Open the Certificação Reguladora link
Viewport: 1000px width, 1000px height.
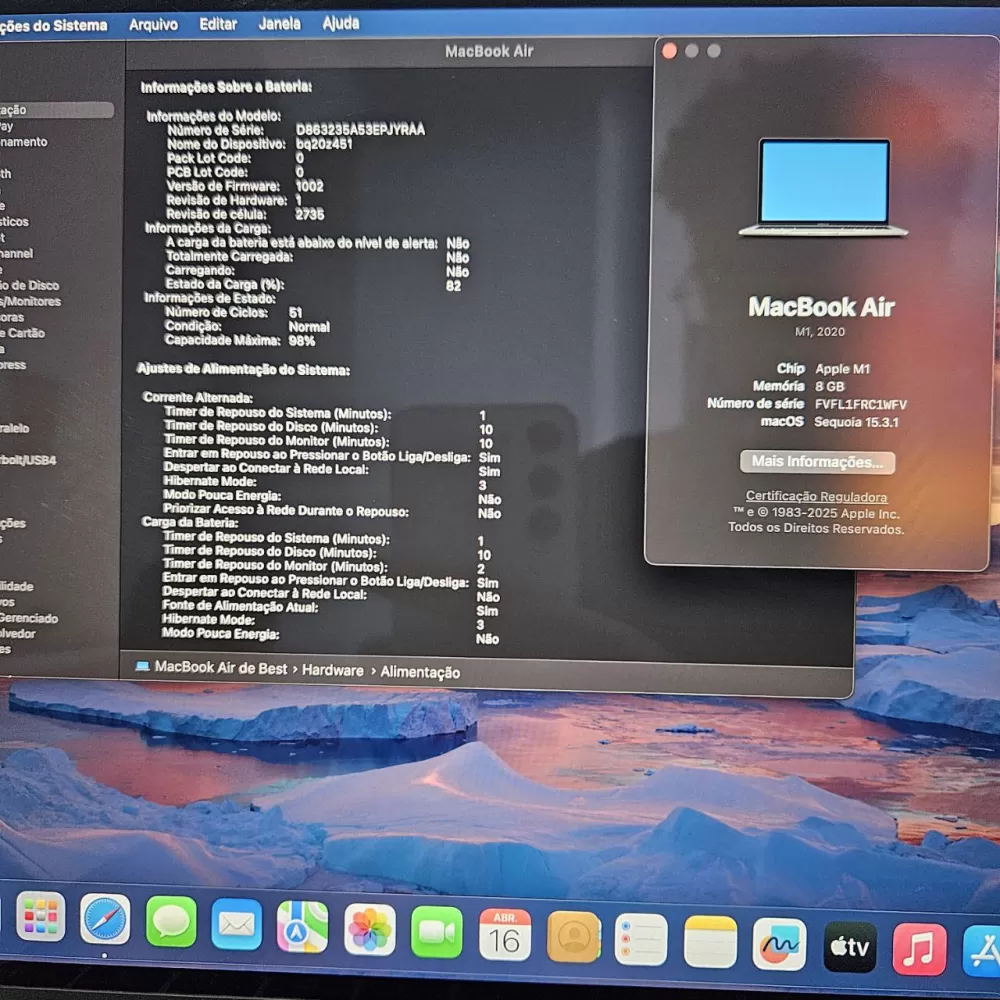pyautogui.click(x=816, y=496)
